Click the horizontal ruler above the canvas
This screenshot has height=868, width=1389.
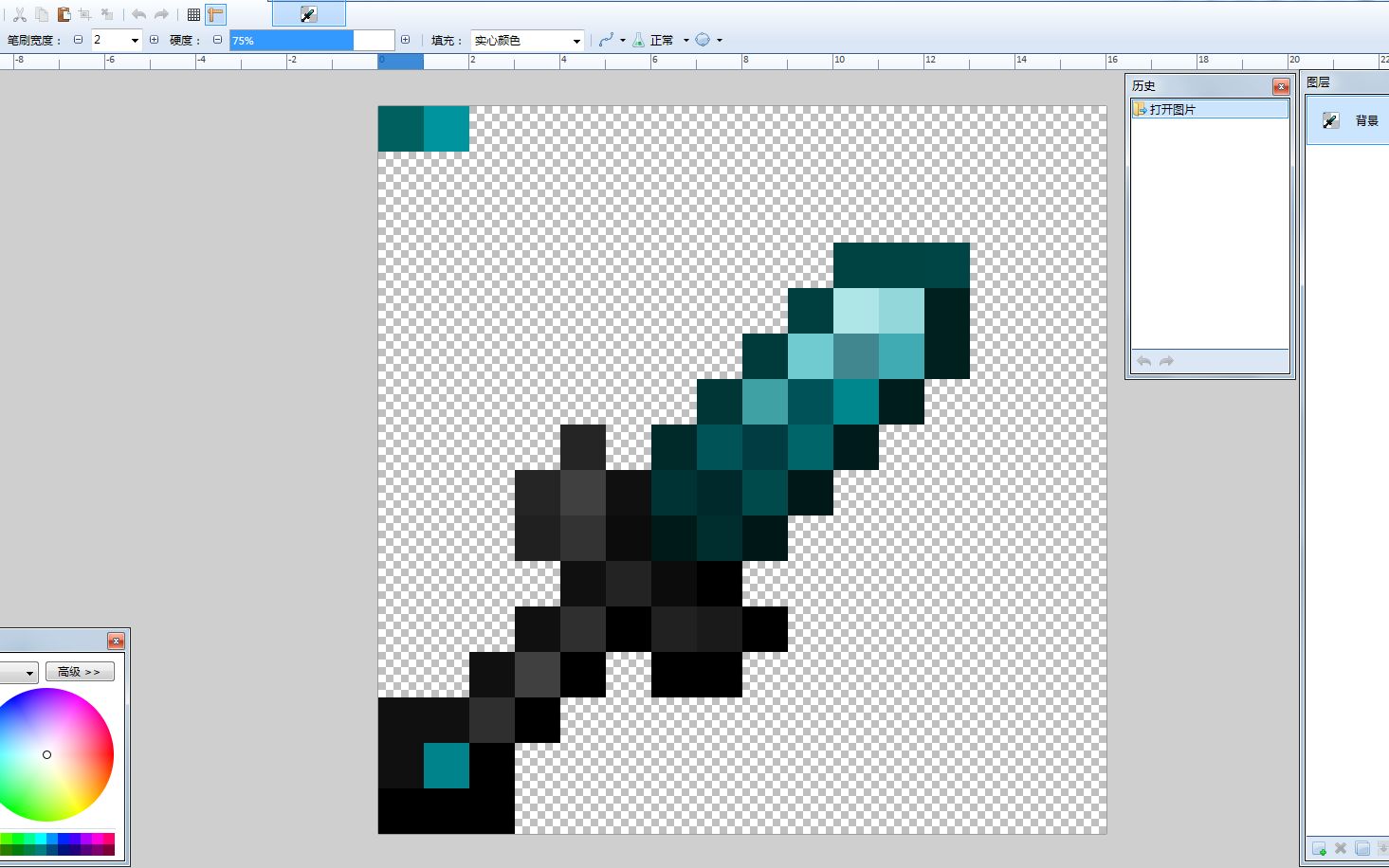[x=694, y=62]
